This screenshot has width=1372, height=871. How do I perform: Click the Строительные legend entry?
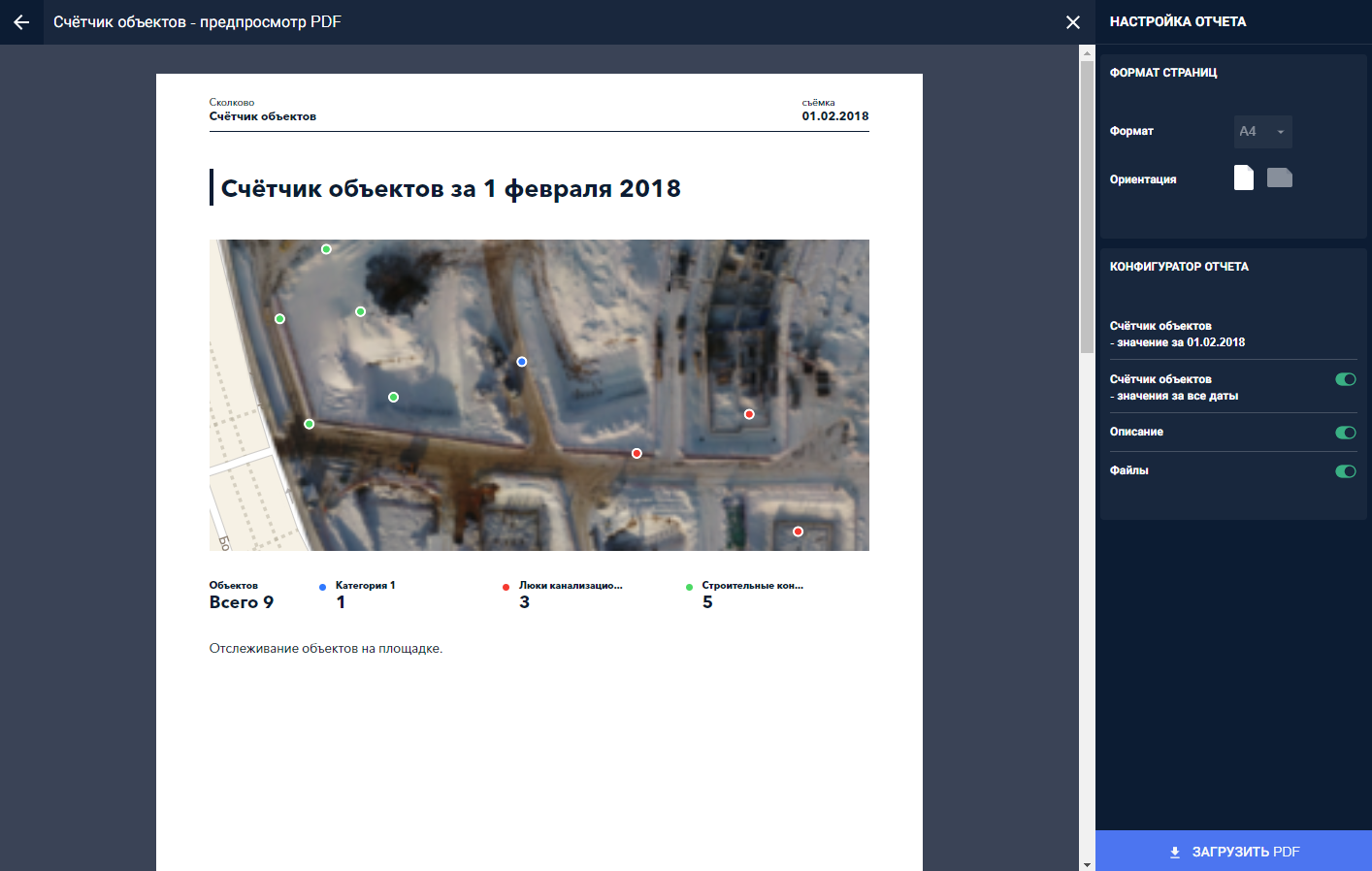752,586
